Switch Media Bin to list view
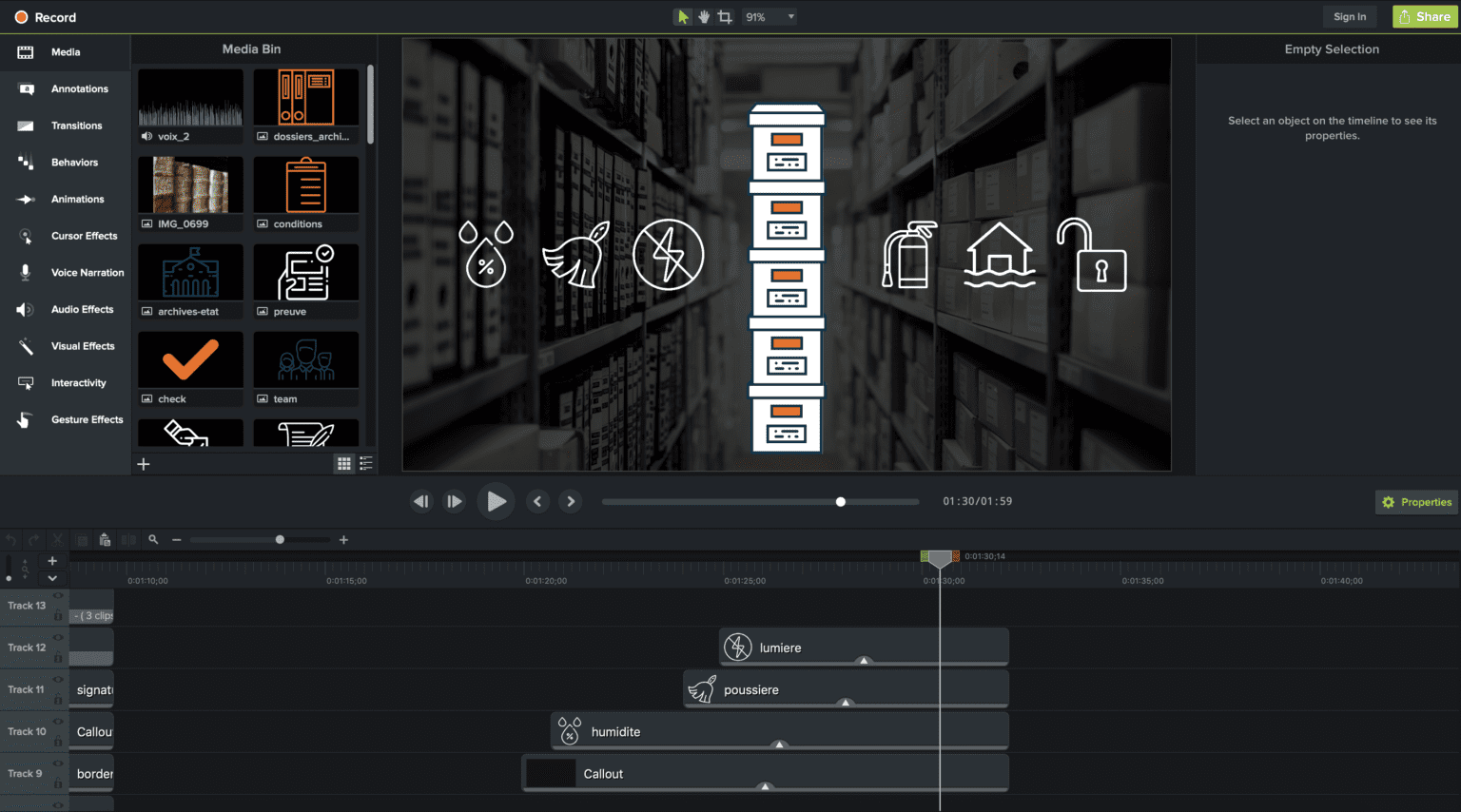The image size is (1461, 812). 365,464
